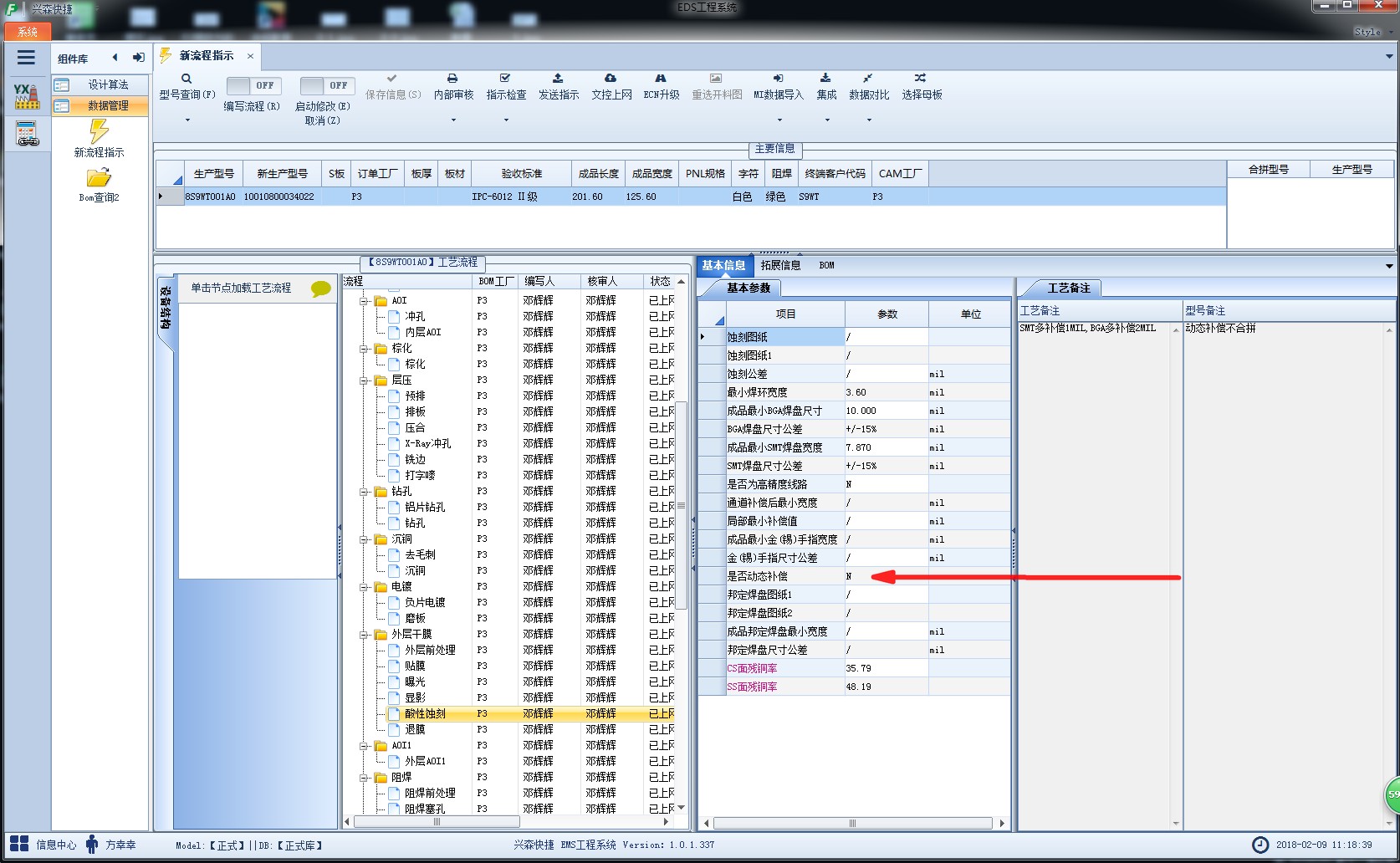1400x863 pixels.
Task: Close the 新流程指示 tab
Action: (250, 56)
